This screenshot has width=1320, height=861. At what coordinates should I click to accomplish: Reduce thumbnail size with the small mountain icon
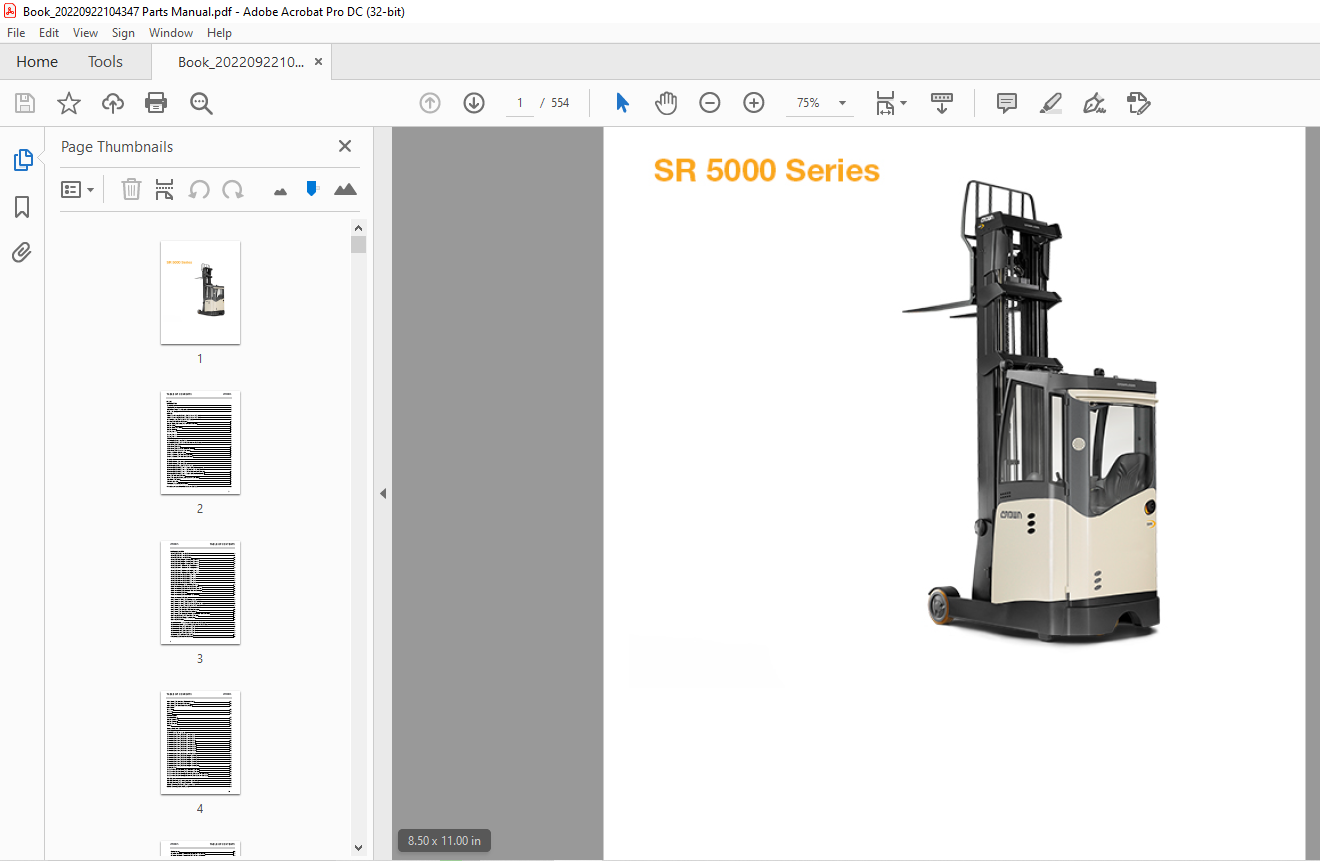[x=280, y=190]
